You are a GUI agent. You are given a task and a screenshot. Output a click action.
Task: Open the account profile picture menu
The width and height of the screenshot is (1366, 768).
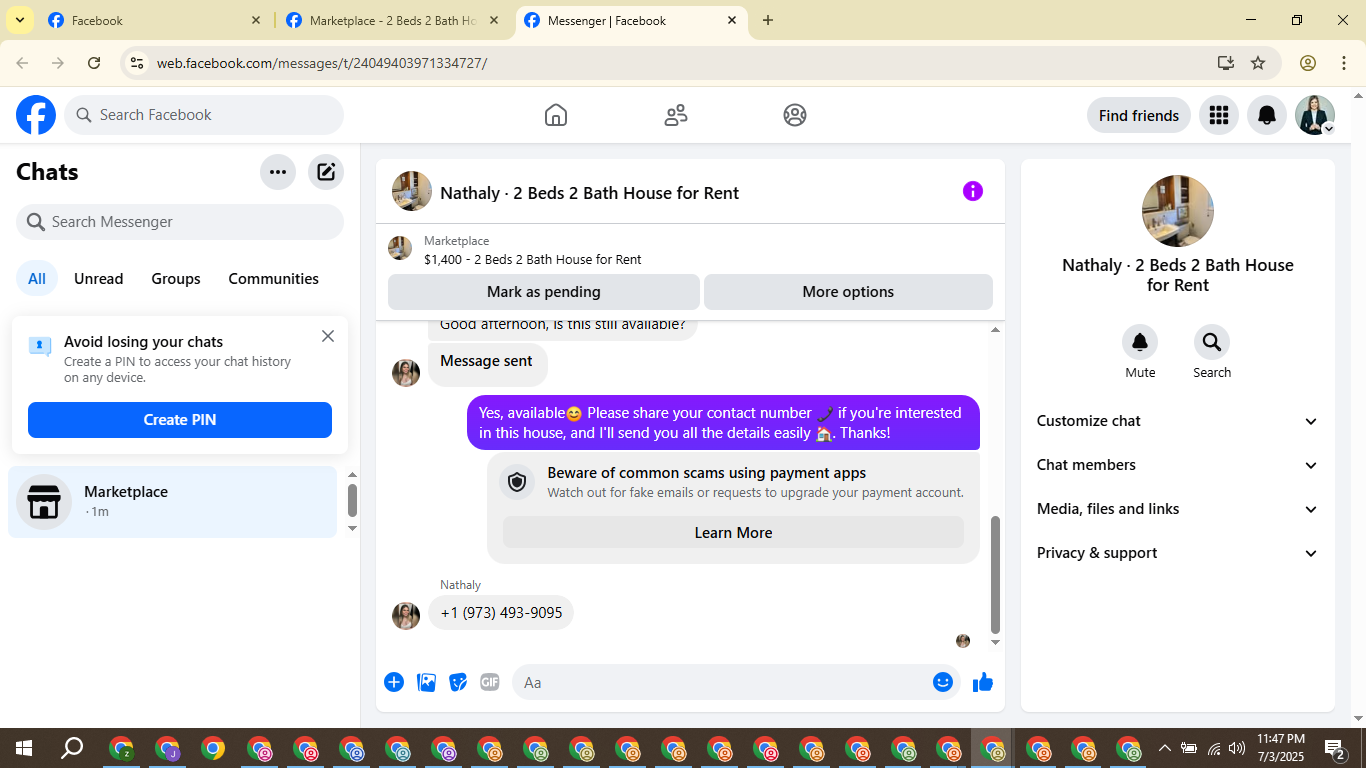click(x=1315, y=115)
